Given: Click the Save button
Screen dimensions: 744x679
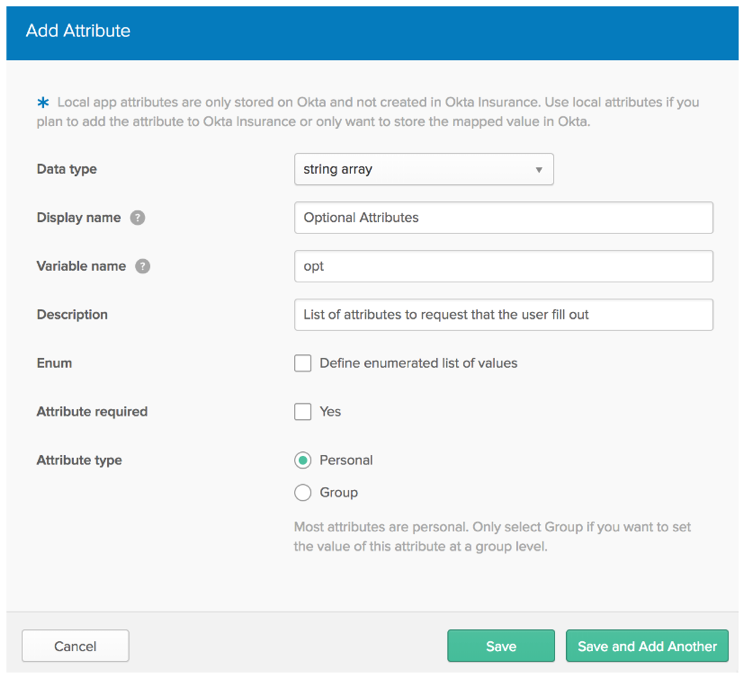Looking at the screenshot, I should tap(500, 646).
